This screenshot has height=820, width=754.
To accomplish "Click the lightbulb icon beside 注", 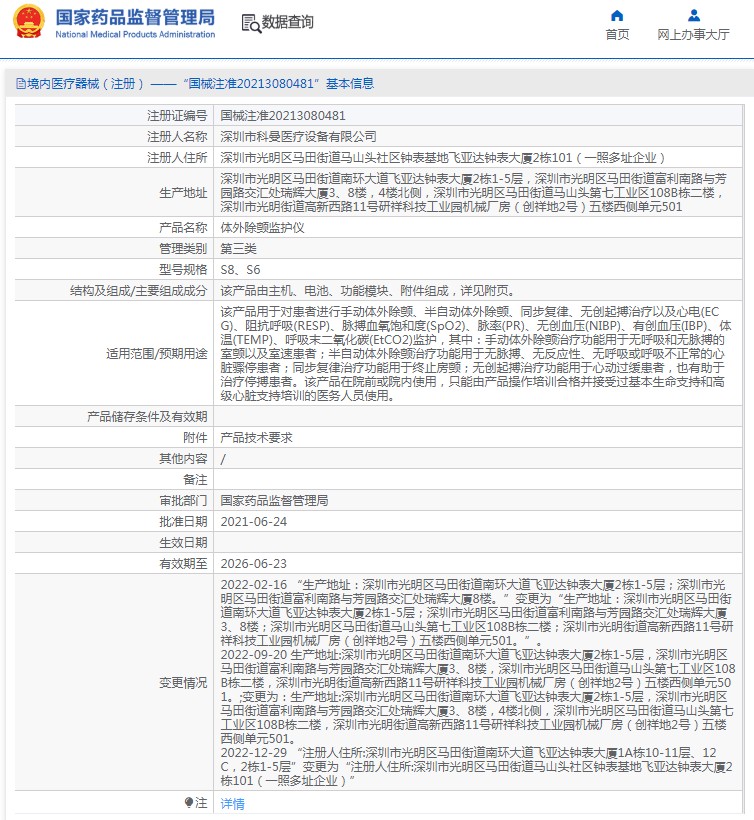I will tap(189, 802).
